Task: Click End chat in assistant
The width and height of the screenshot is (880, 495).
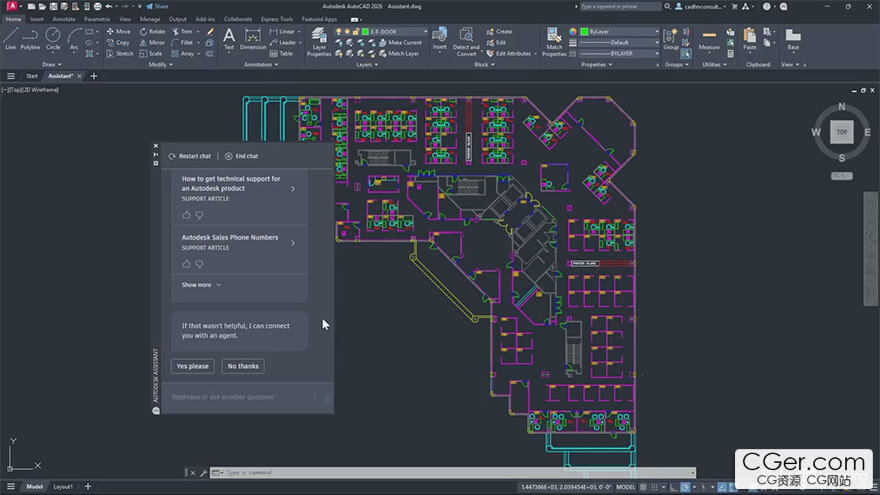Action: [x=242, y=156]
